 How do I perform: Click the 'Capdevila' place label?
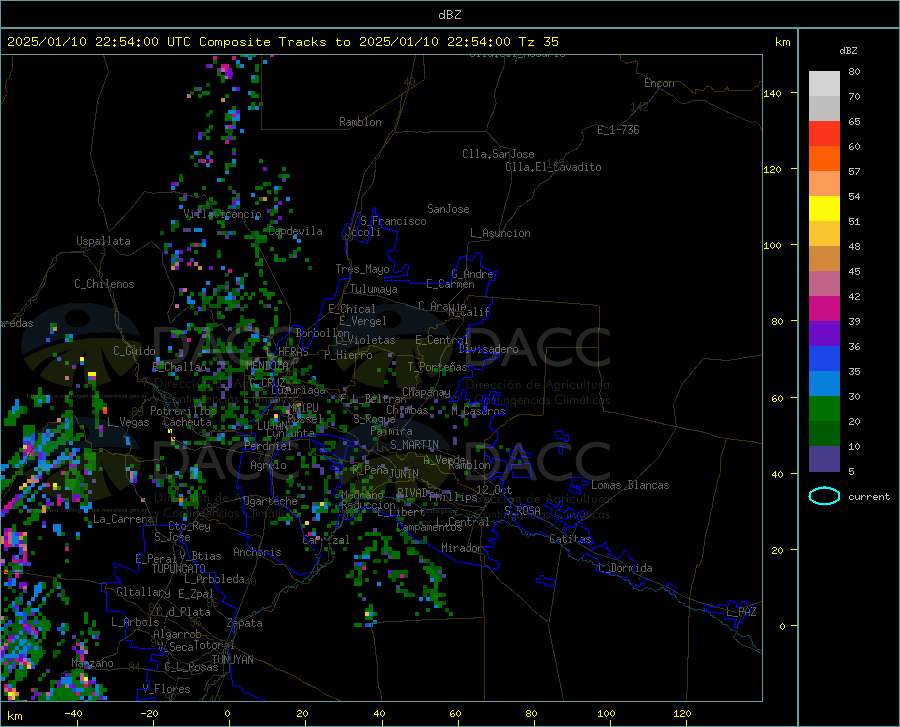(x=295, y=231)
